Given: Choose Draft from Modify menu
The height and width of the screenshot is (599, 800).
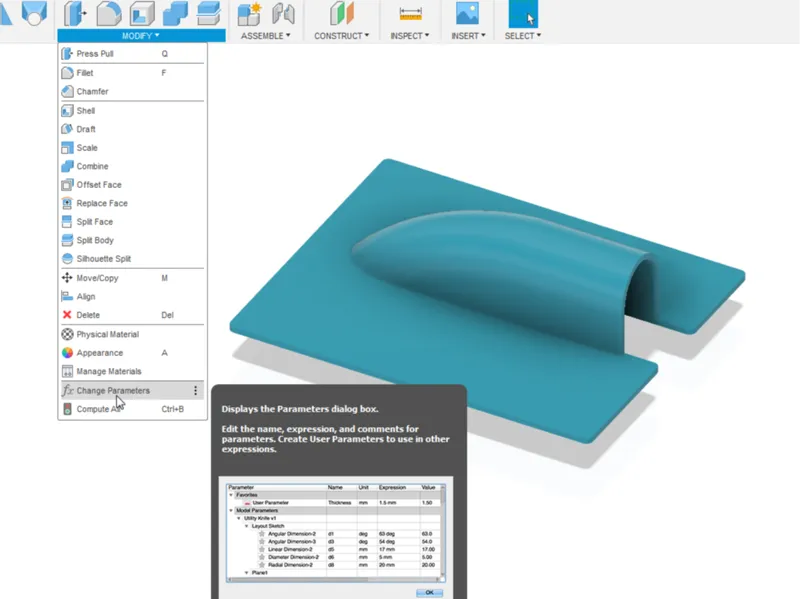Looking at the screenshot, I should tap(132, 129).
